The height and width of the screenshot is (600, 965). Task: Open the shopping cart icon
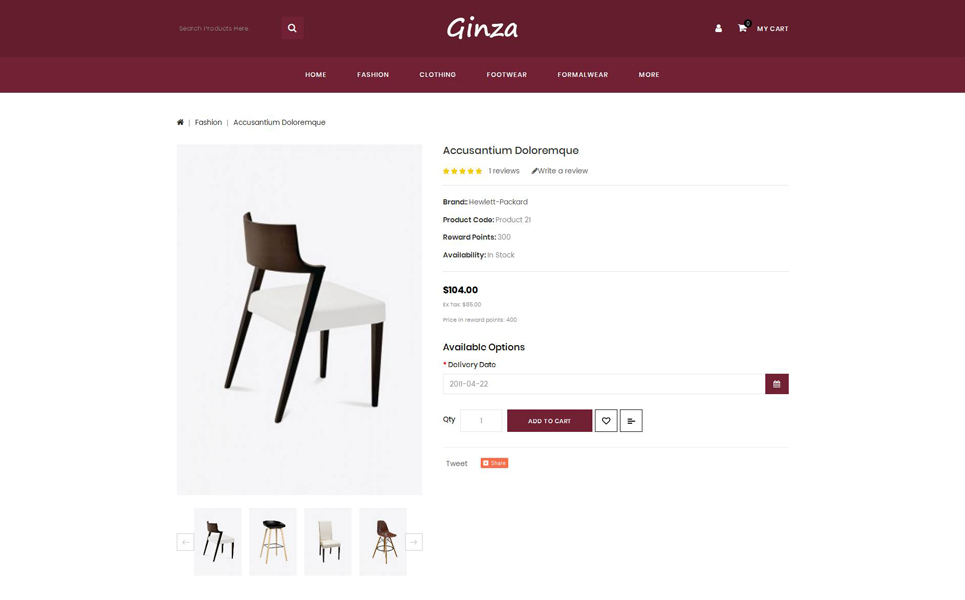(x=743, y=28)
